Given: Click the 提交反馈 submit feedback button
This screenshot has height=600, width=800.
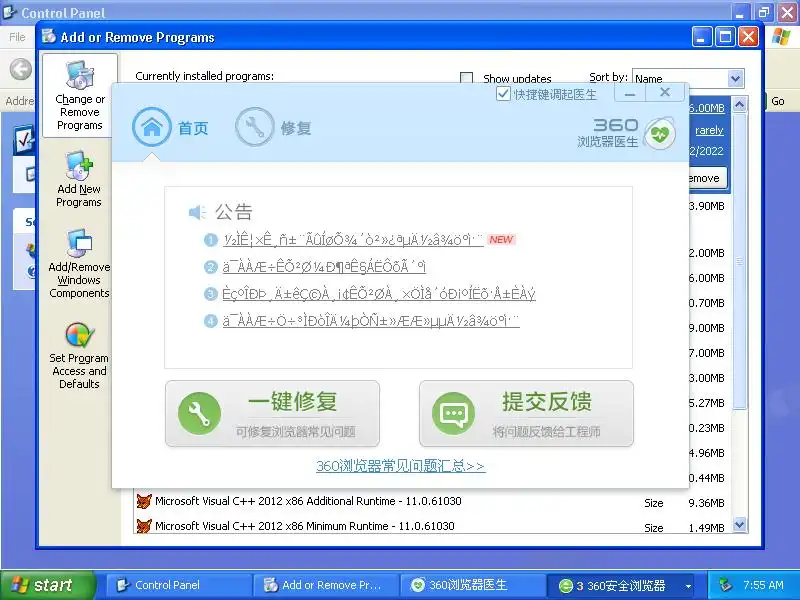Looking at the screenshot, I should (527, 414).
